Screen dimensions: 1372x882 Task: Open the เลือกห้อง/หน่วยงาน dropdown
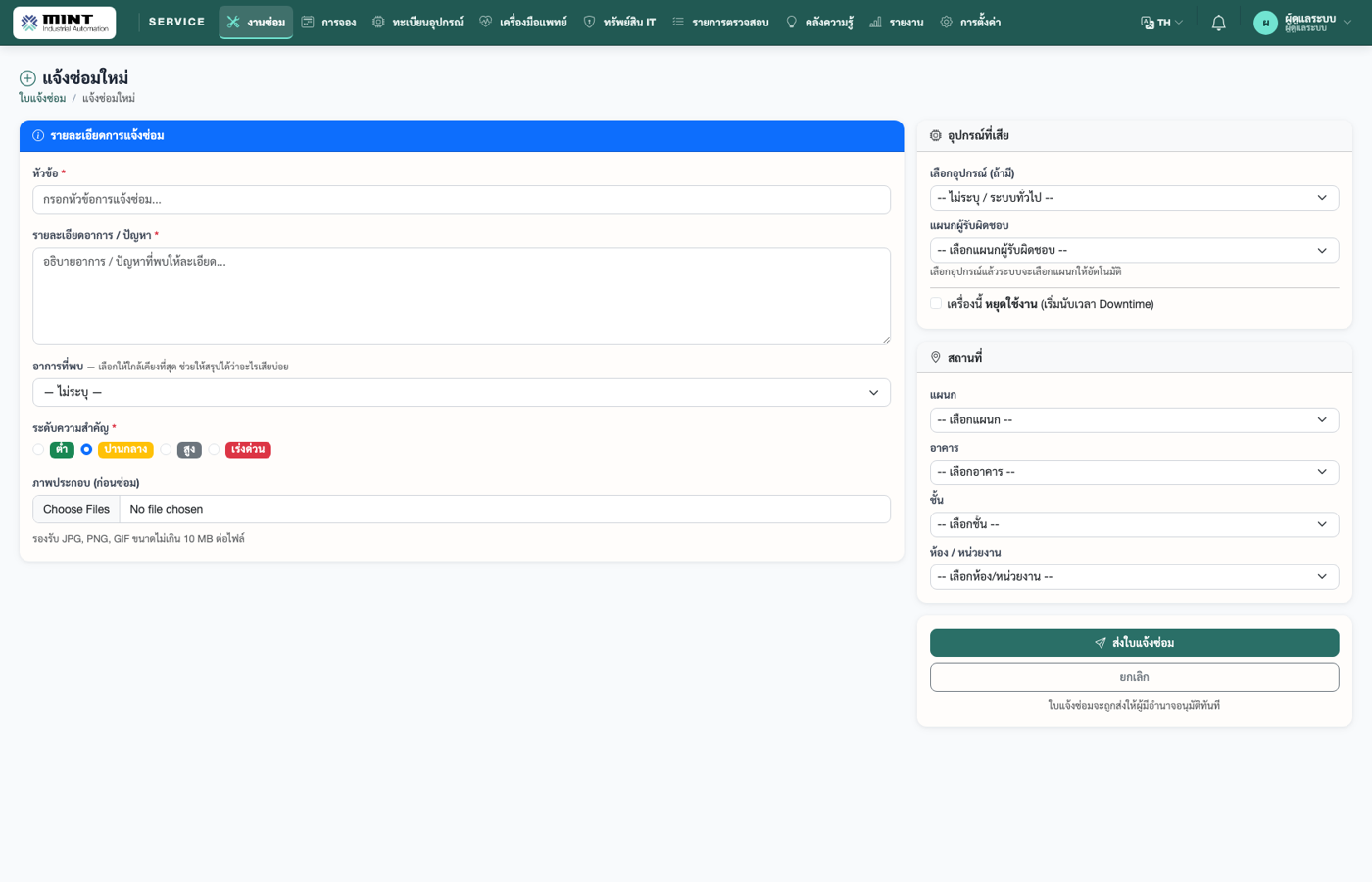pyautogui.click(x=1134, y=577)
